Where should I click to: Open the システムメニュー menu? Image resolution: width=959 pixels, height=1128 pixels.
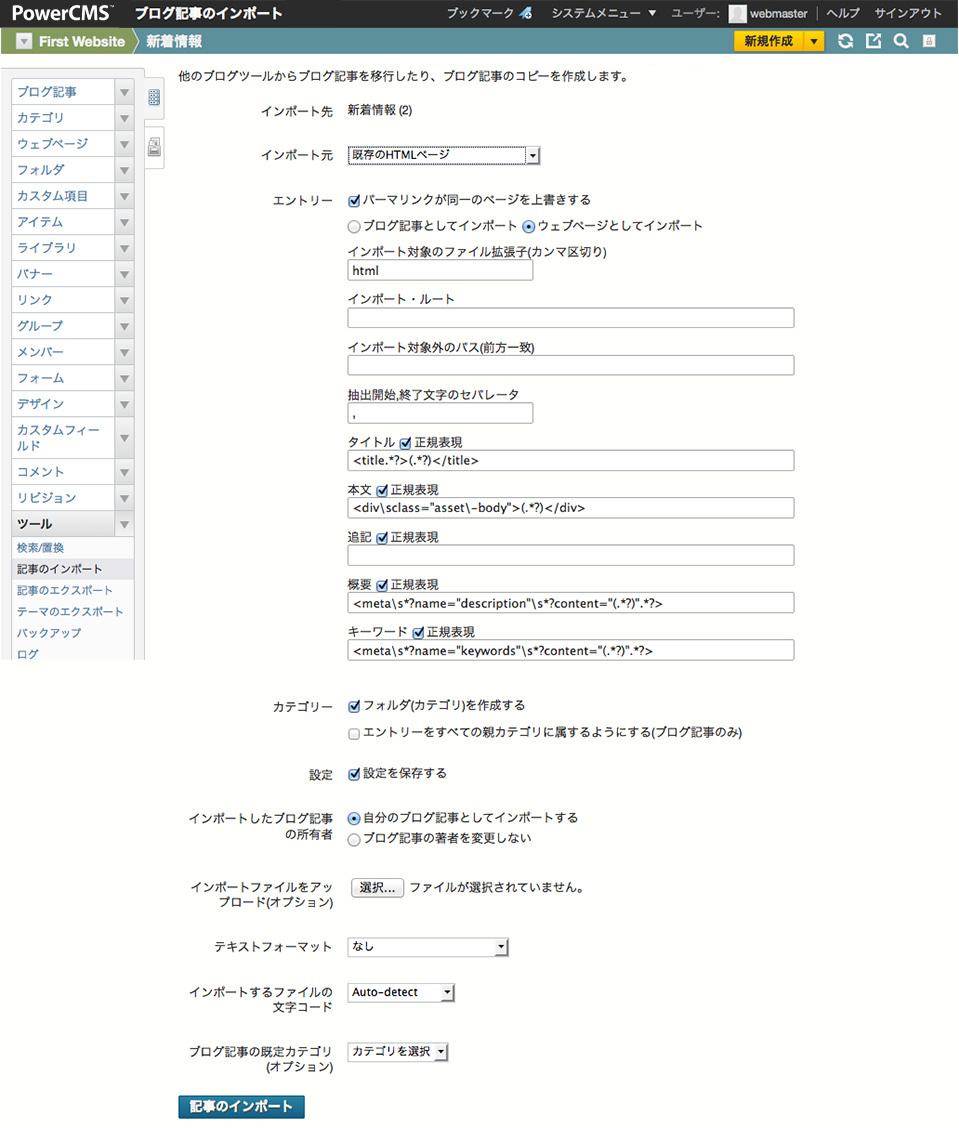coord(604,13)
